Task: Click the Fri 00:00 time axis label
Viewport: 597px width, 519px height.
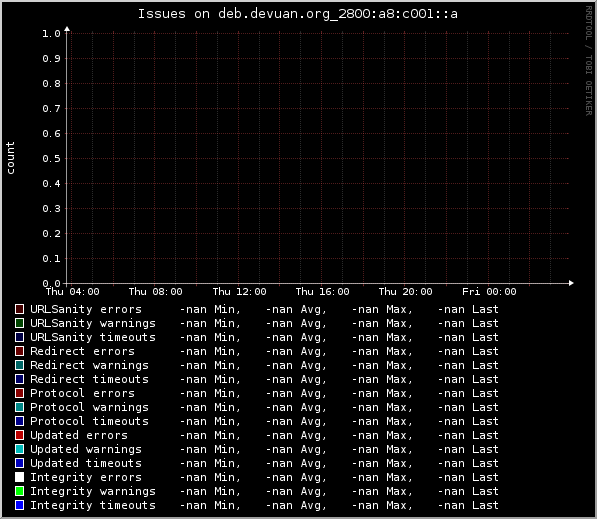Action: point(489,292)
